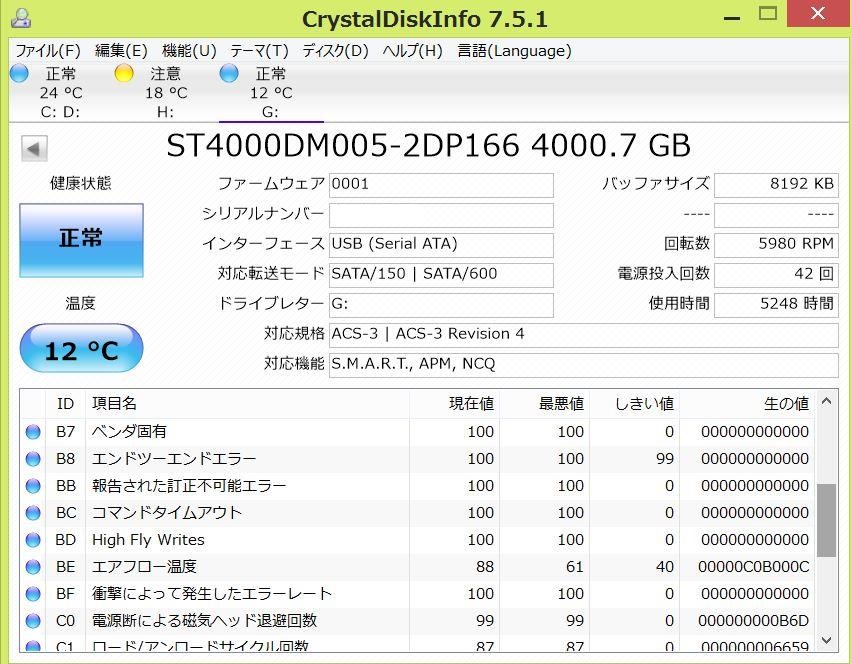This screenshot has height=664, width=852.
Task: Open the 言語(Language) menu
Action: click(514, 51)
